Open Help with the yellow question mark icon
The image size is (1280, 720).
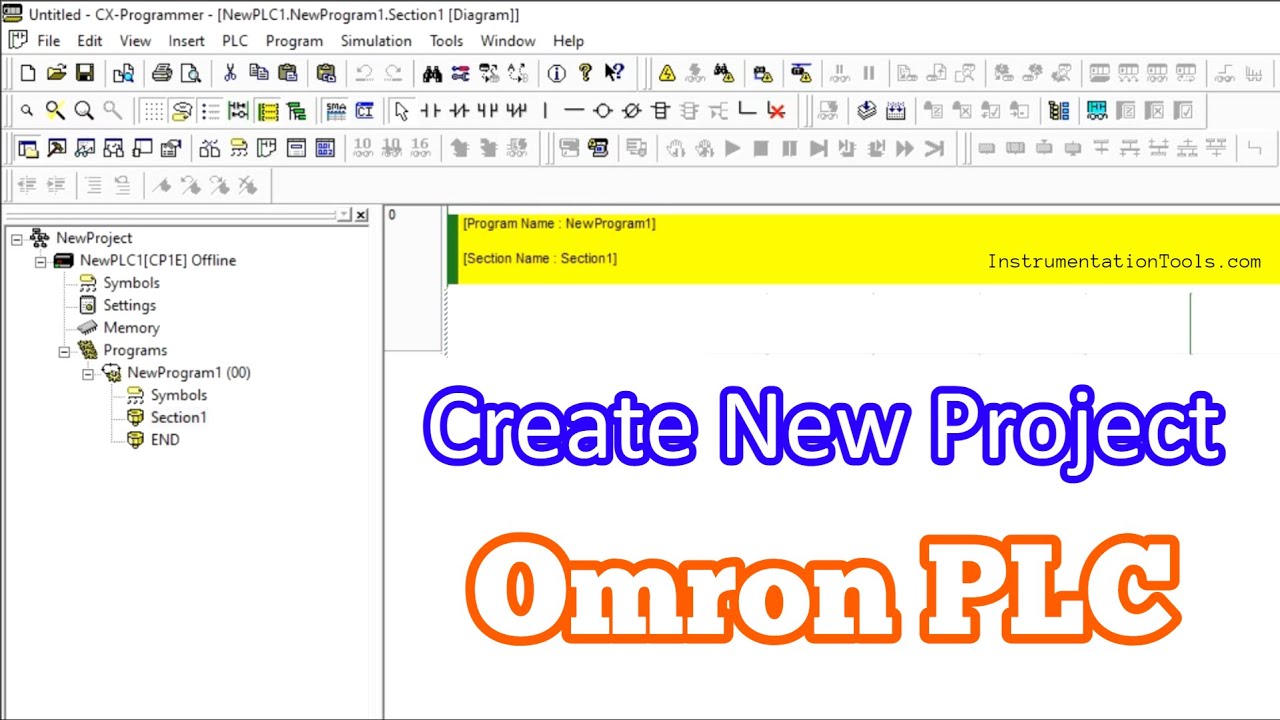[x=585, y=73]
